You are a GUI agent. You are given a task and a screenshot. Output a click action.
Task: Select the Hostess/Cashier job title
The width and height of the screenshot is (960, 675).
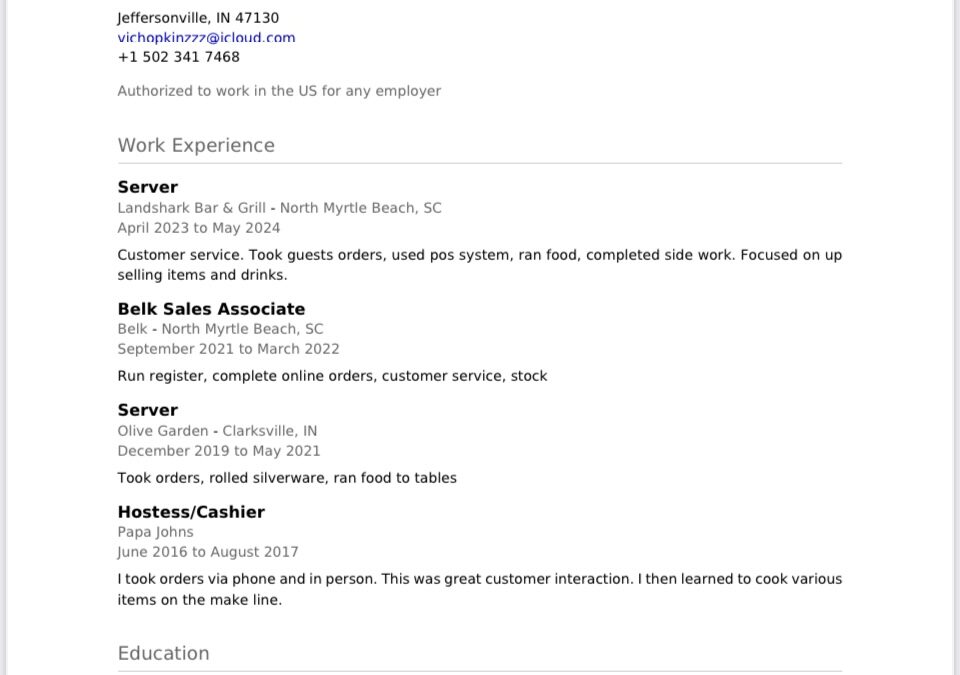click(x=191, y=512)
